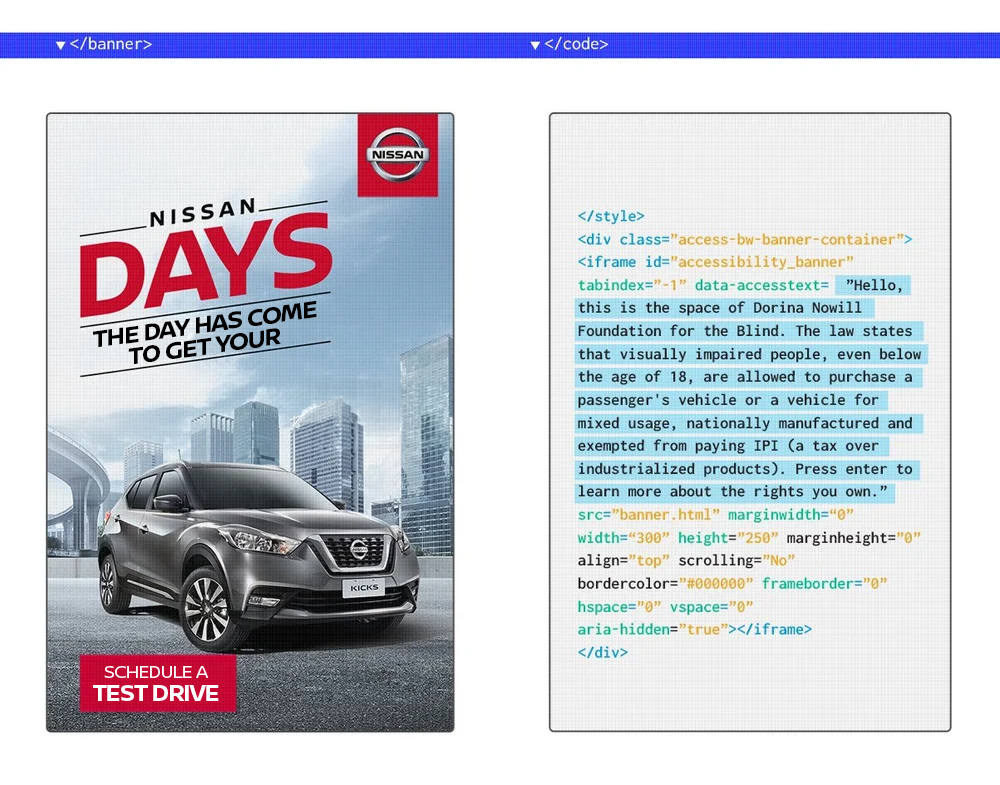Click the closing </iframe> tag
The width and height of the screenshot is (1000, 785).
pyautogui.click(x=774, y=629)
